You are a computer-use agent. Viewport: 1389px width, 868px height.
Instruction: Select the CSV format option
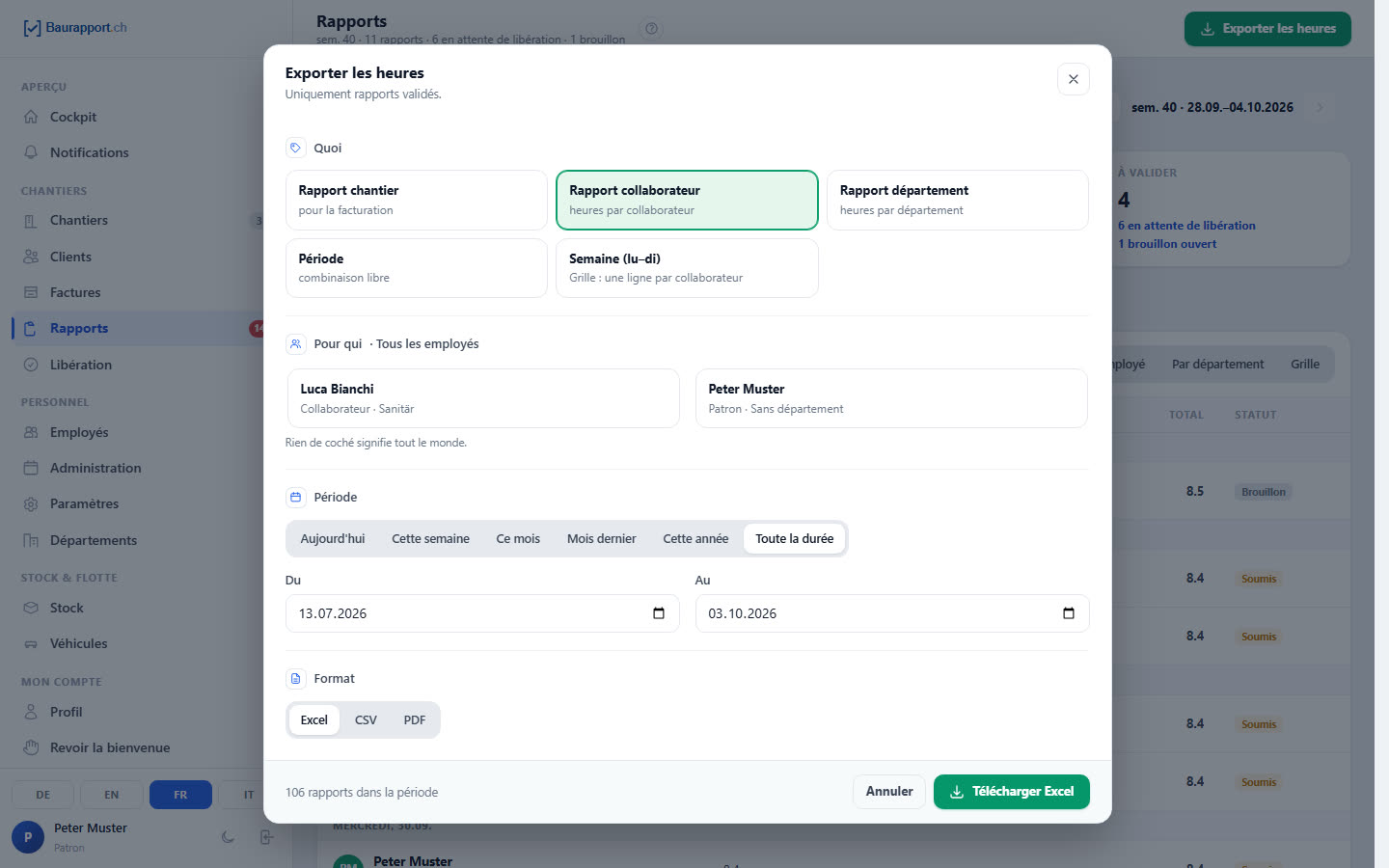pyautogui.click(x=366, y=719)
